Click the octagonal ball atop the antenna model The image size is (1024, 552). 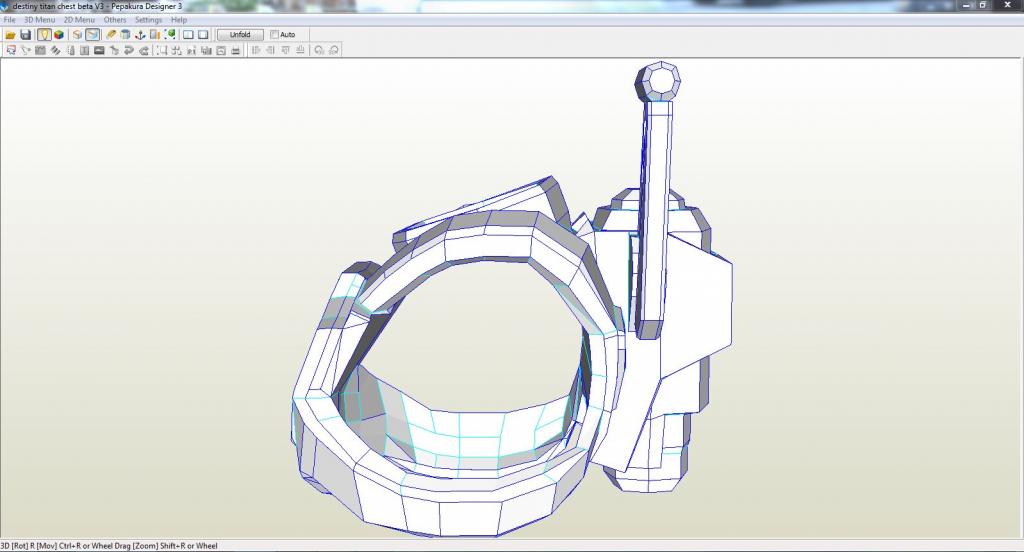(658, 82)
